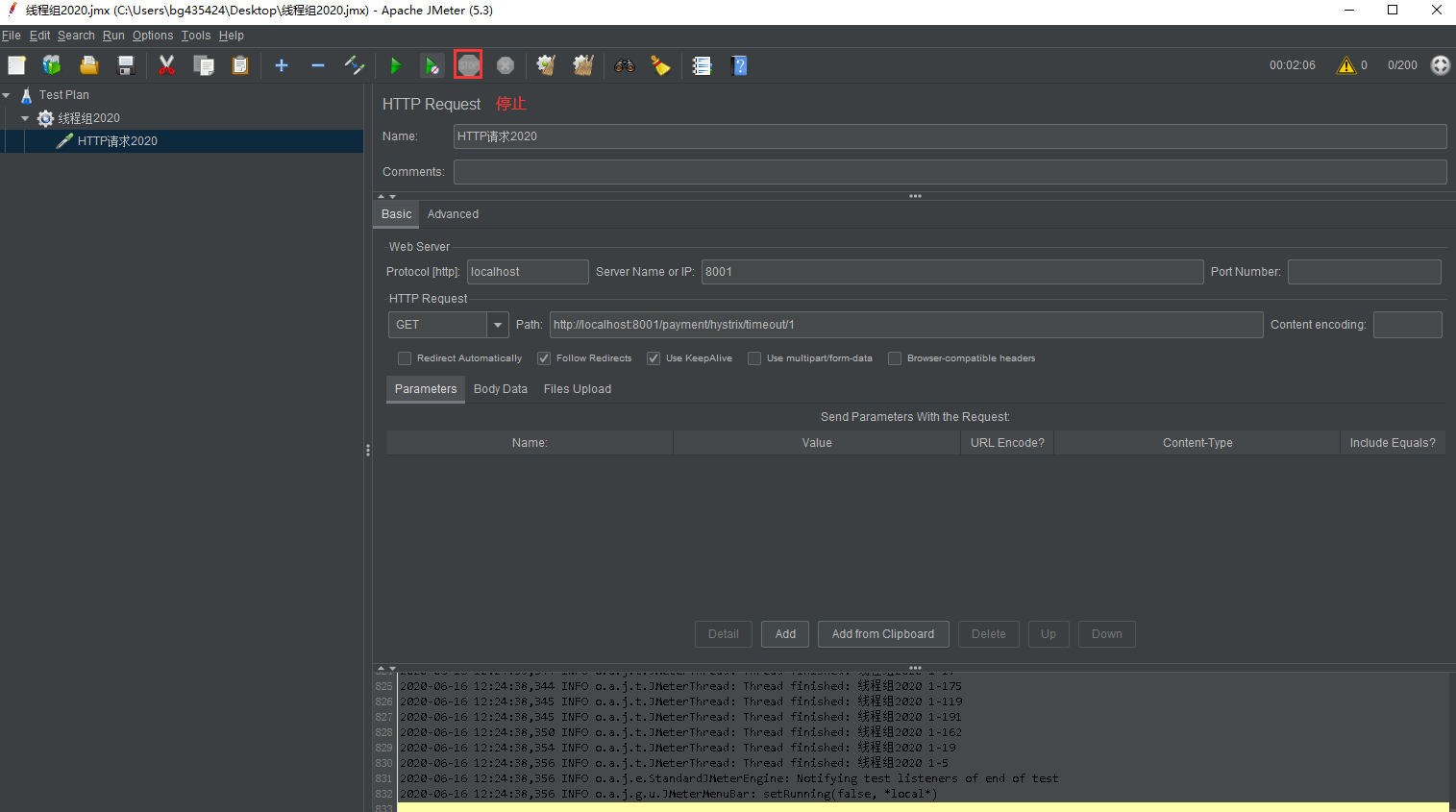
Task: Click the Open file folder icon
Action: pyautogui.click(x=89, y=65)
